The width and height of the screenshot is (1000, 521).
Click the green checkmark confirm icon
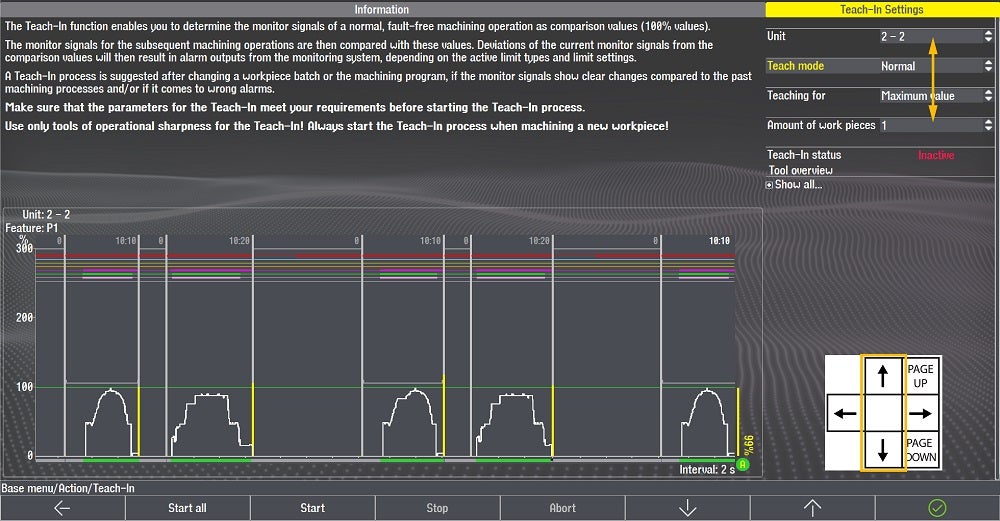pyautogui.click(x=937, y=508)
